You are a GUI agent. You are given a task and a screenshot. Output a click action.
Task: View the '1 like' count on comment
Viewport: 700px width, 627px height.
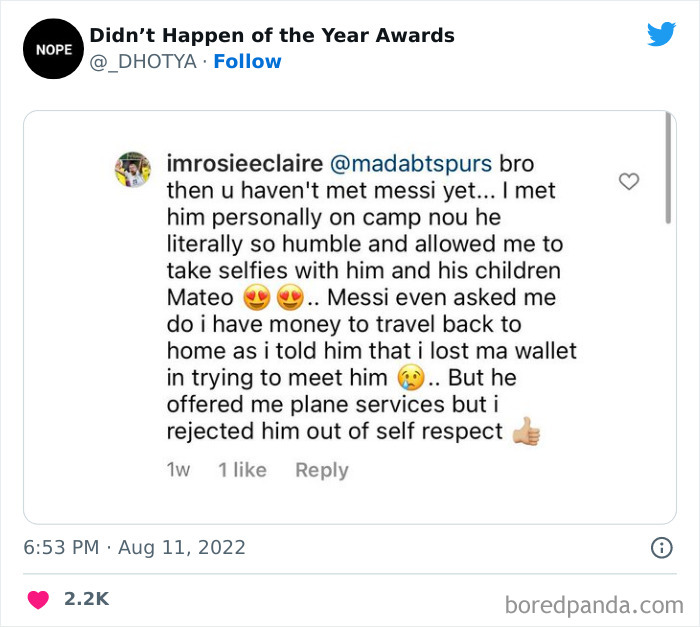242,470
